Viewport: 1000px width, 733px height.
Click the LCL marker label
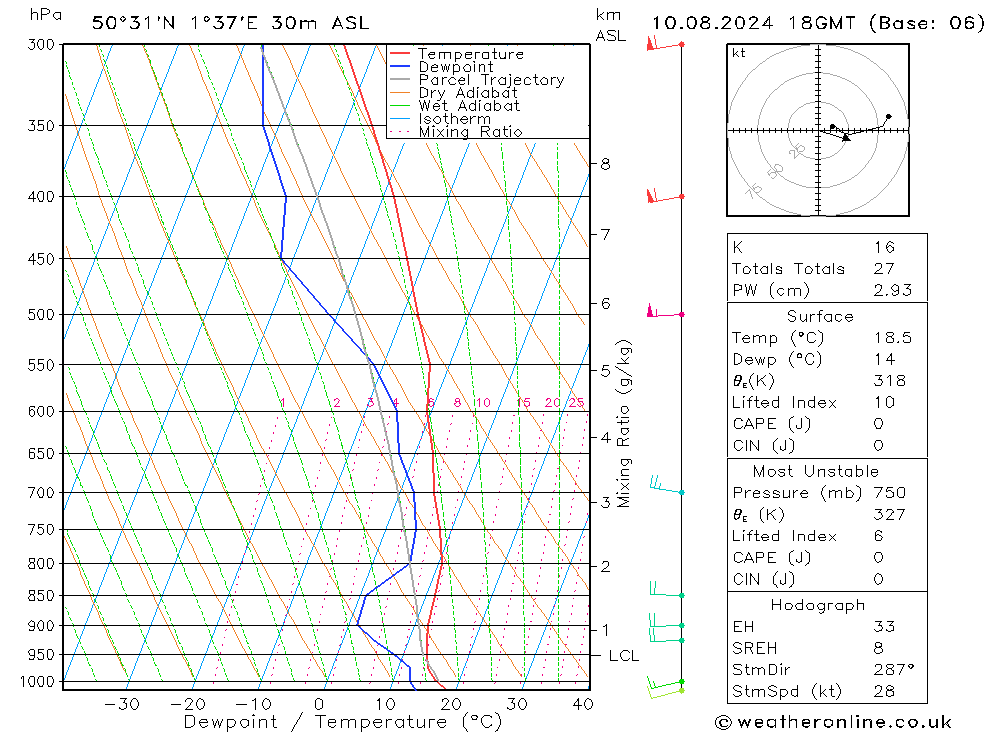pyautogui.click(x=624, y=656)
